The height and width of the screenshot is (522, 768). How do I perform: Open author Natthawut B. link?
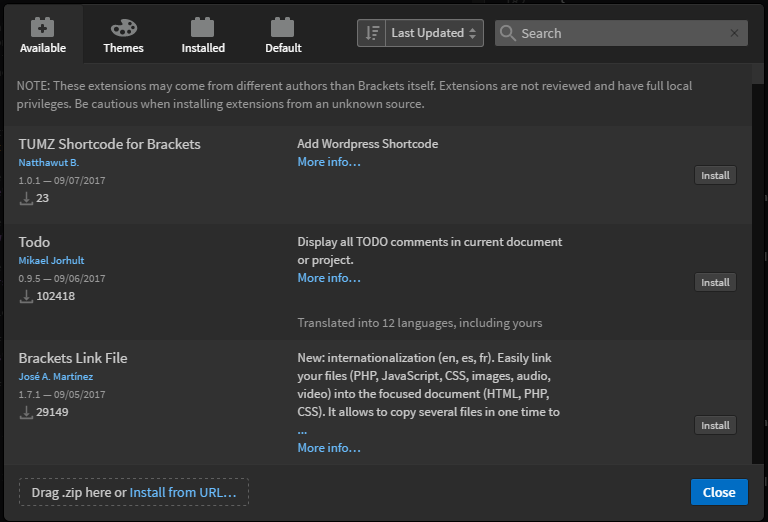(x=48, y=163)
